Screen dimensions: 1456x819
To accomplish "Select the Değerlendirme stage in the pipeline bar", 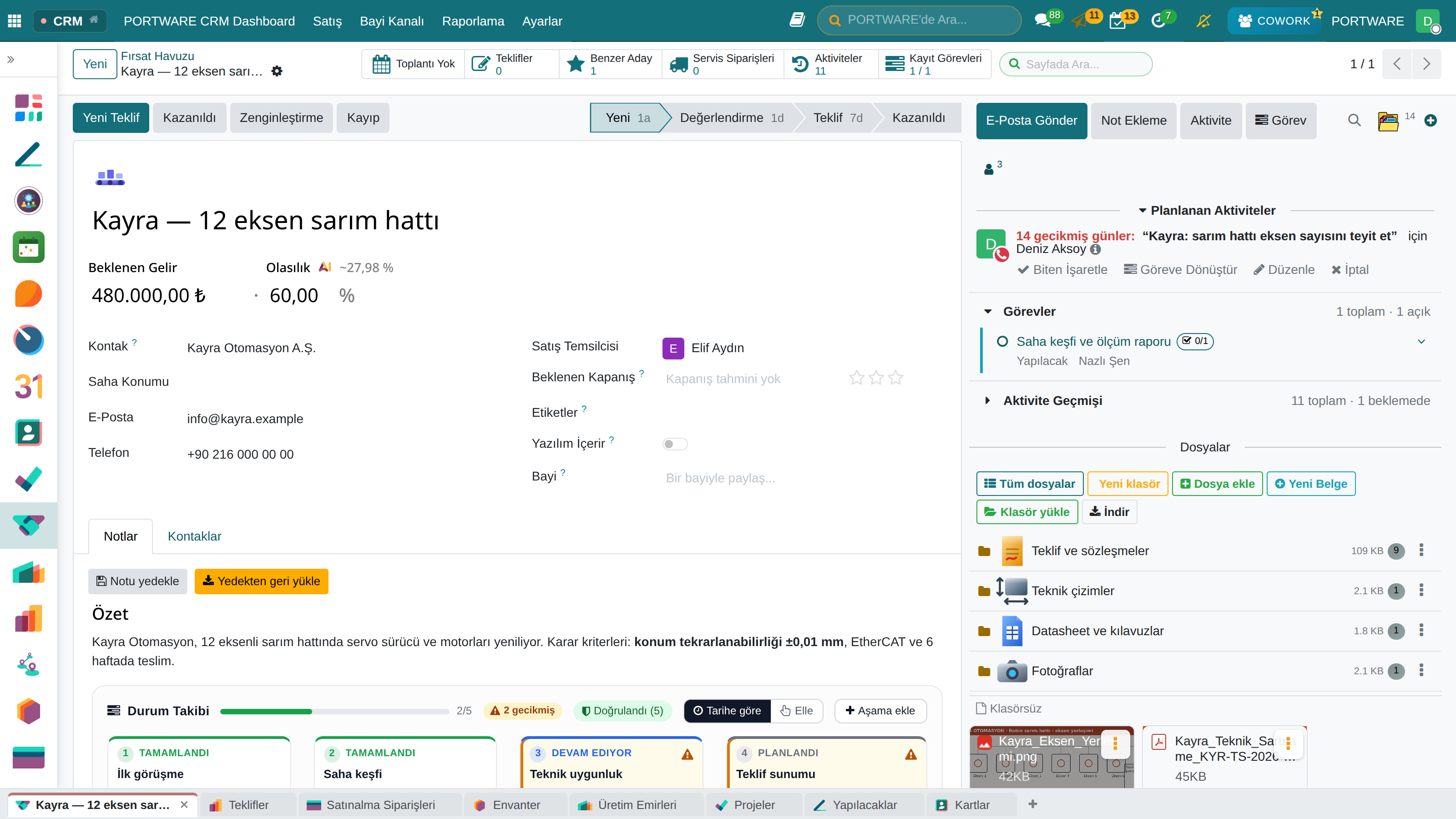I will tap(731, 117).
